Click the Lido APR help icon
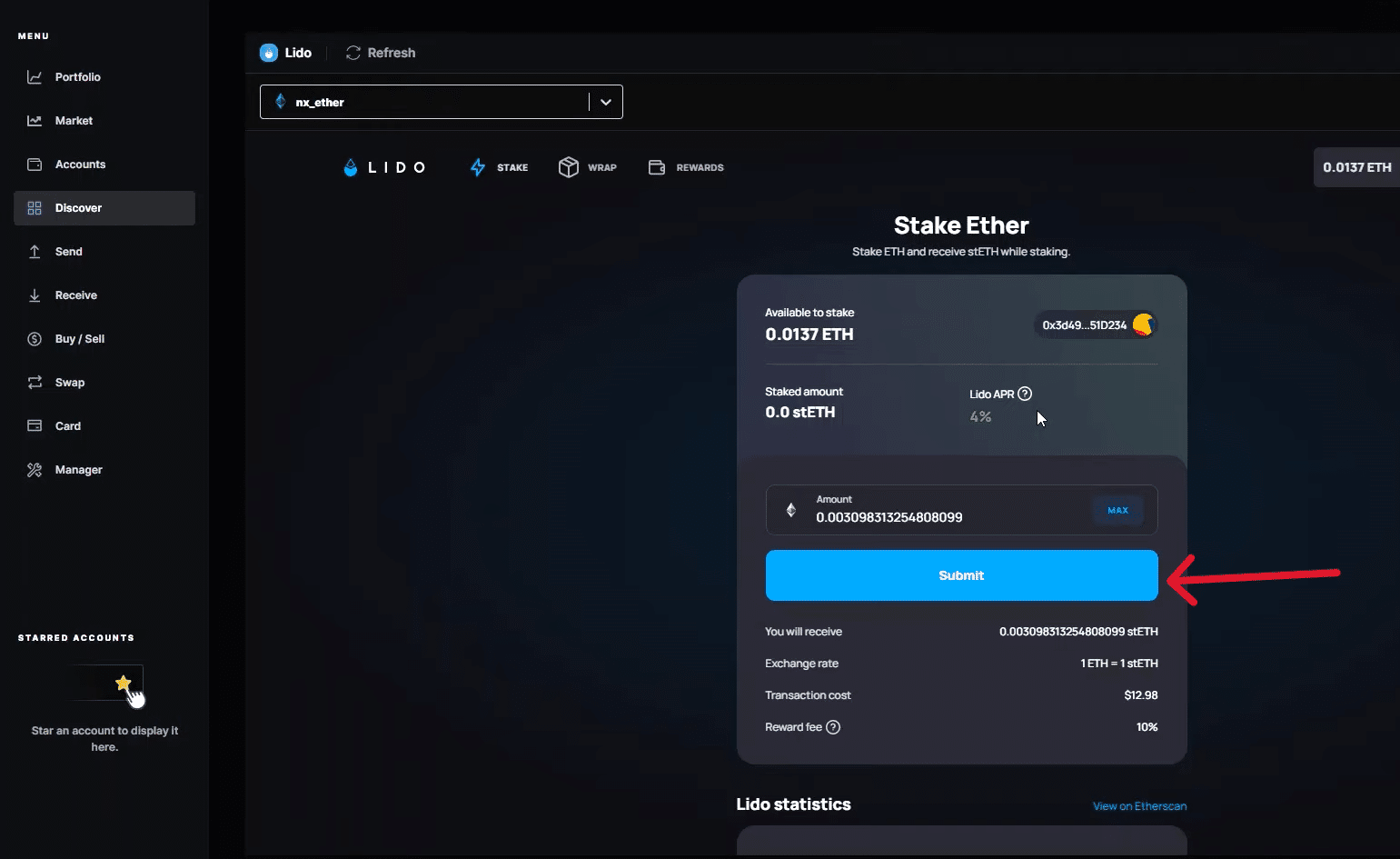Viewport: 1400px width, 859px height. 1025,394
